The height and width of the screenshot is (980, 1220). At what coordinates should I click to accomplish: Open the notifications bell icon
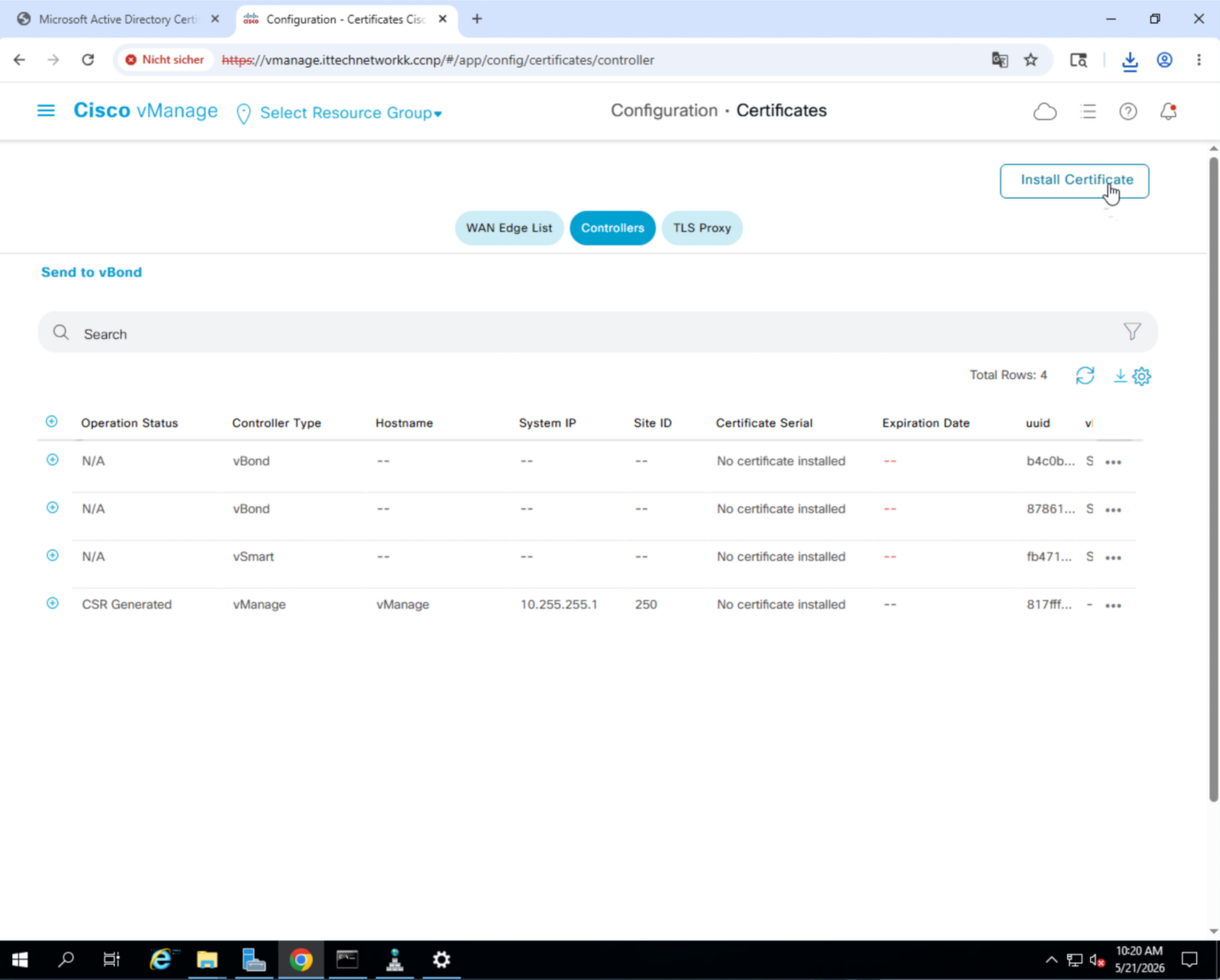click(1168, 111)
